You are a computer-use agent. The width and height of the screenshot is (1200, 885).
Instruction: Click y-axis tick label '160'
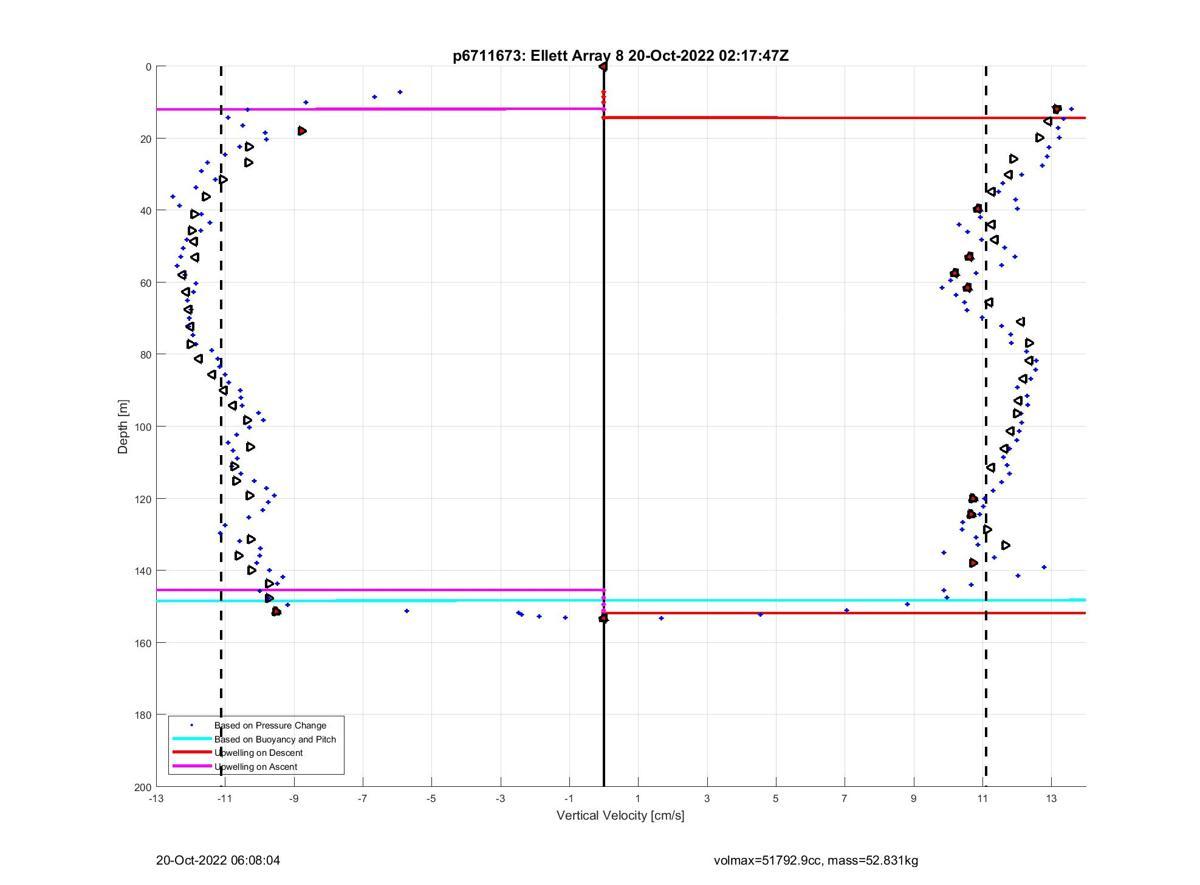(142, 643)
